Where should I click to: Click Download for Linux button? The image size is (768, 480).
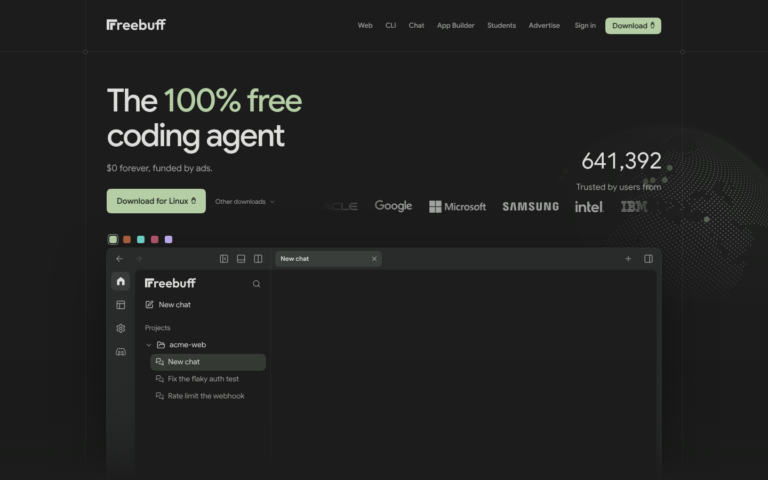pos(156,201)
